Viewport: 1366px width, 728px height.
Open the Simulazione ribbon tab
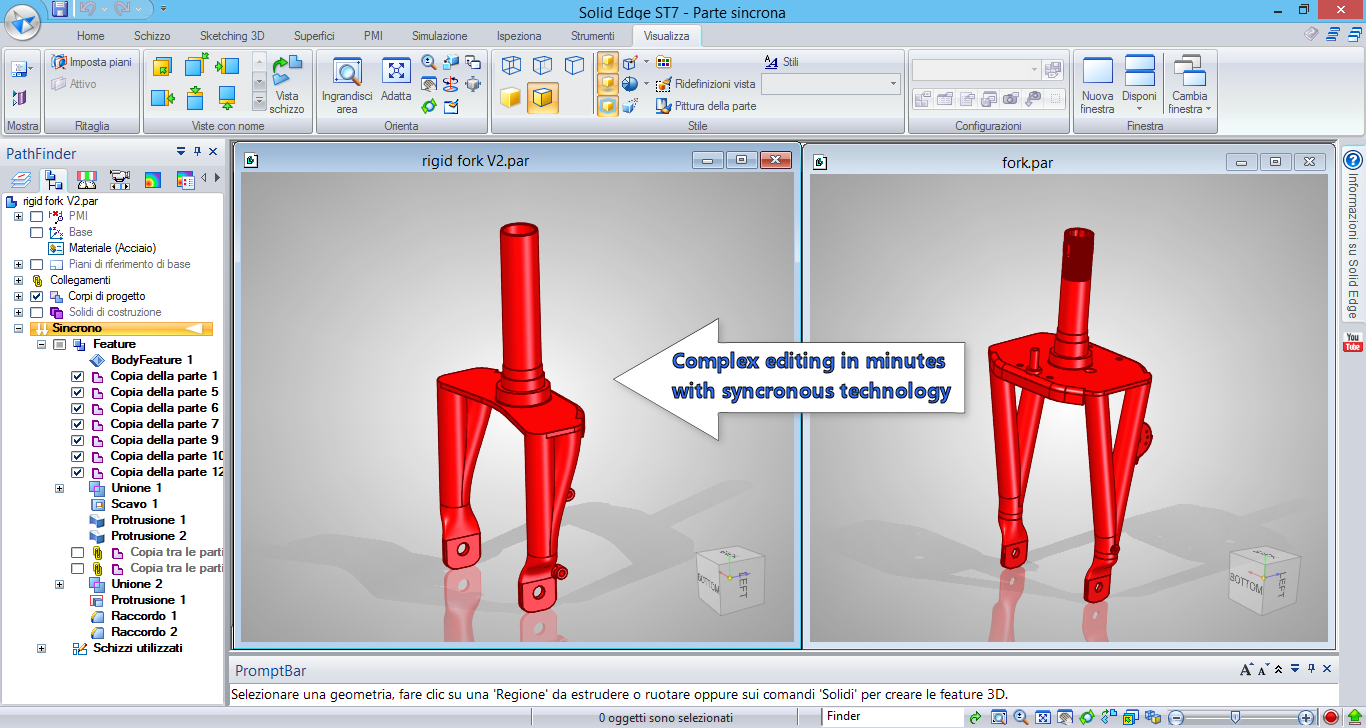click(x=440, y=36)
